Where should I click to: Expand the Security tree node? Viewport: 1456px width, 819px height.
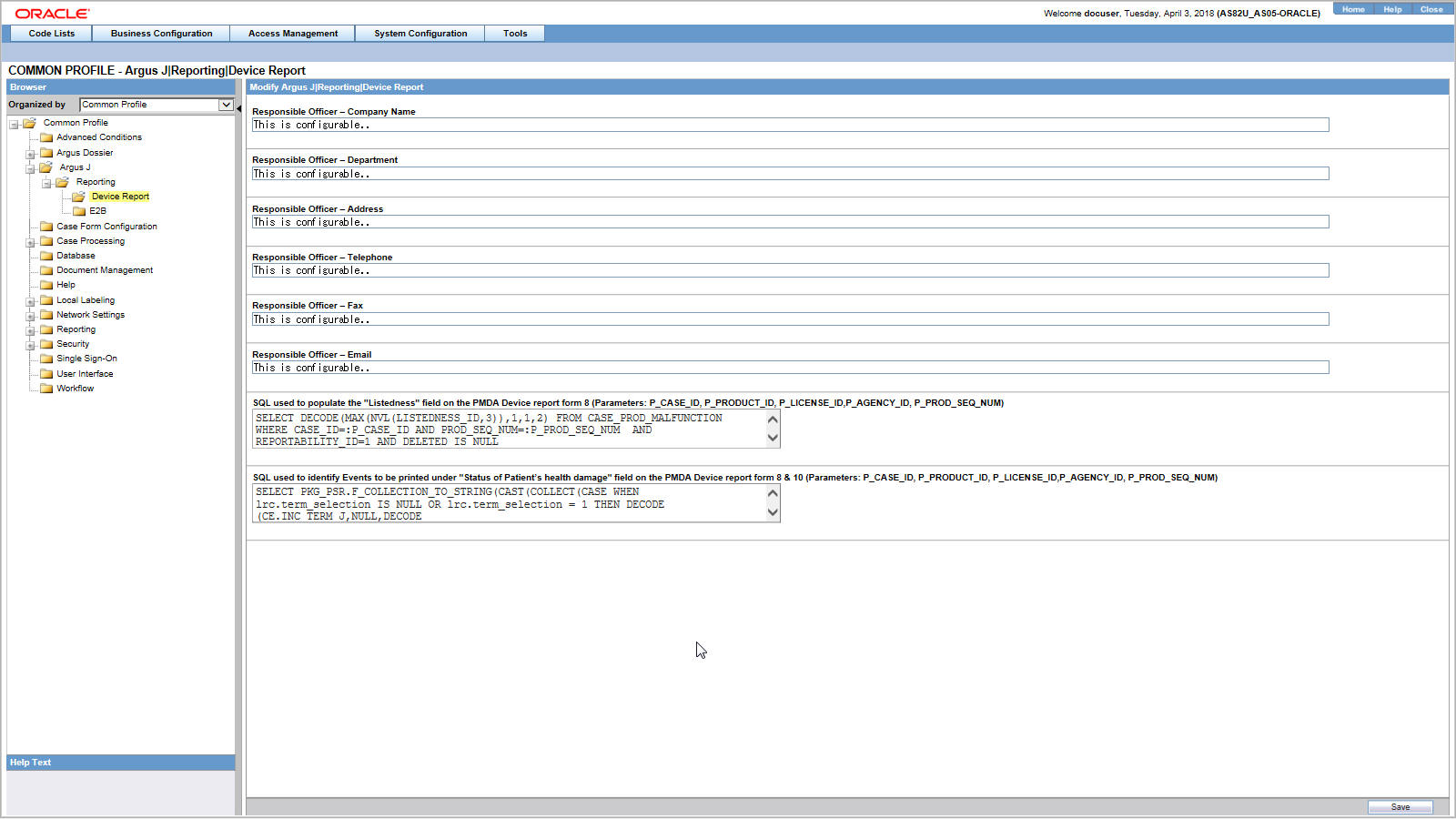point(30,345)
